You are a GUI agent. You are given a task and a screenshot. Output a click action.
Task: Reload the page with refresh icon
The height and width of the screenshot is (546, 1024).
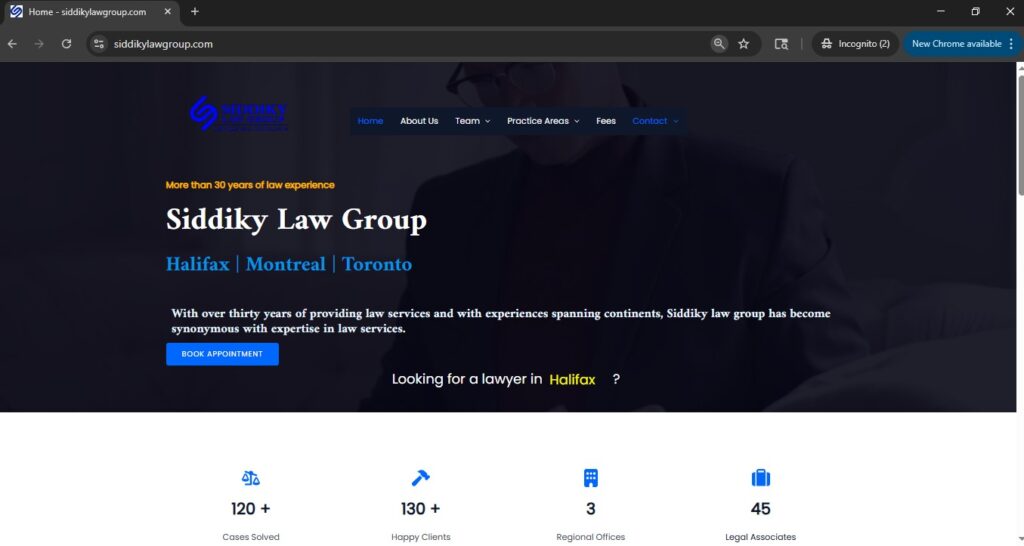pyautogui.click(x=66, y=44)
